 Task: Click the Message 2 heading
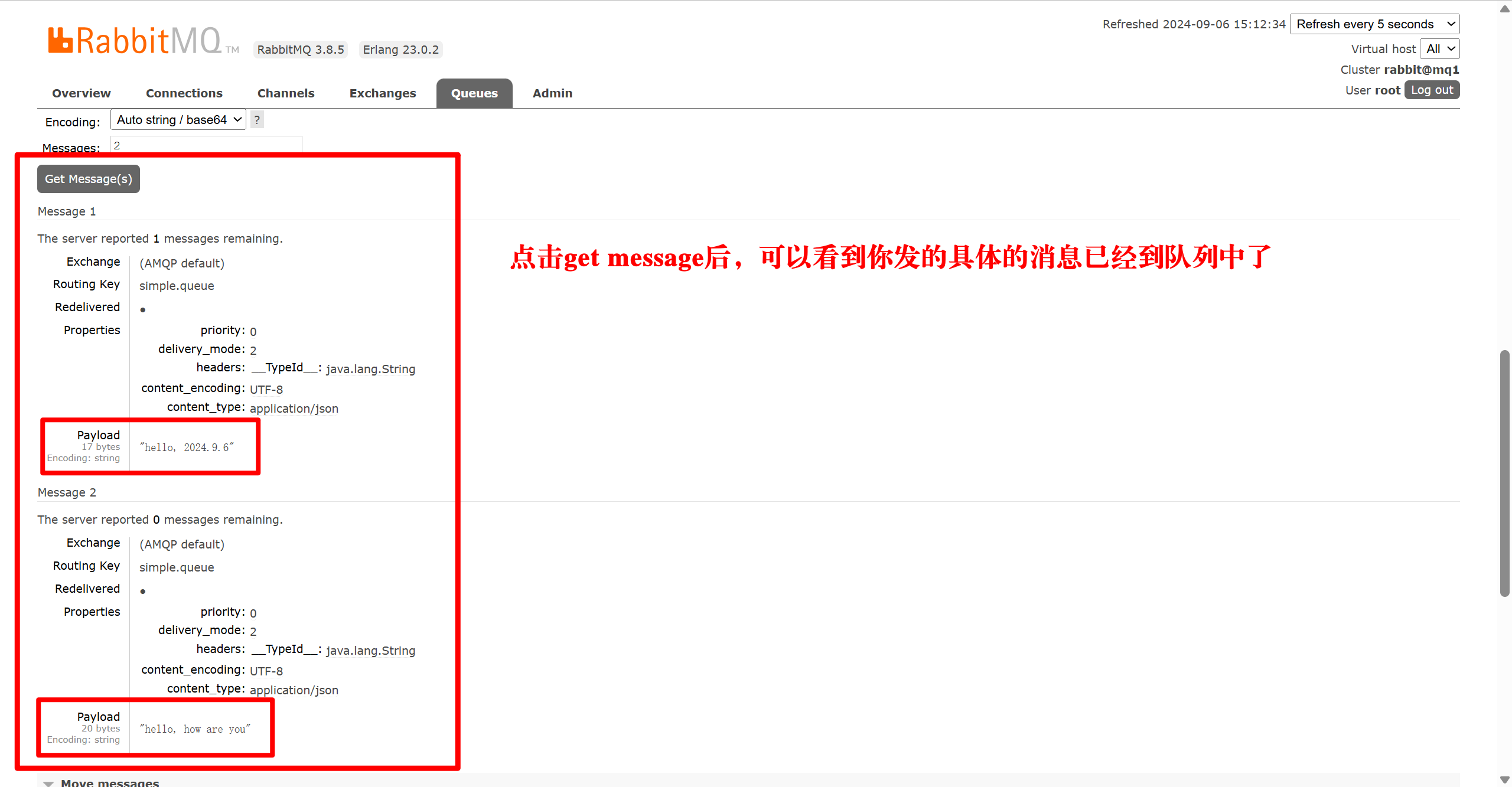[67, 492]
